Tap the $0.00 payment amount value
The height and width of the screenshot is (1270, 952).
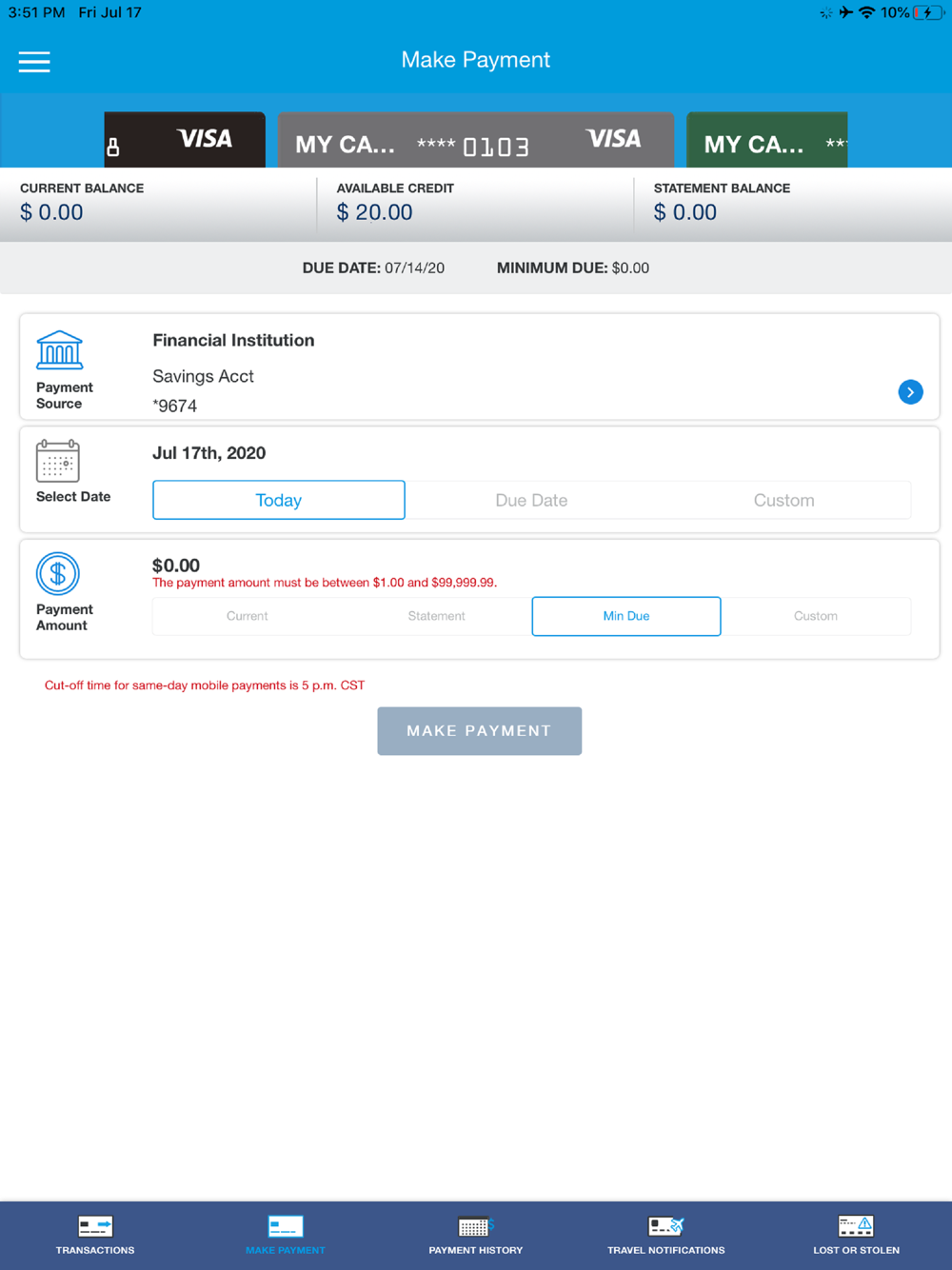click(176, 566)
